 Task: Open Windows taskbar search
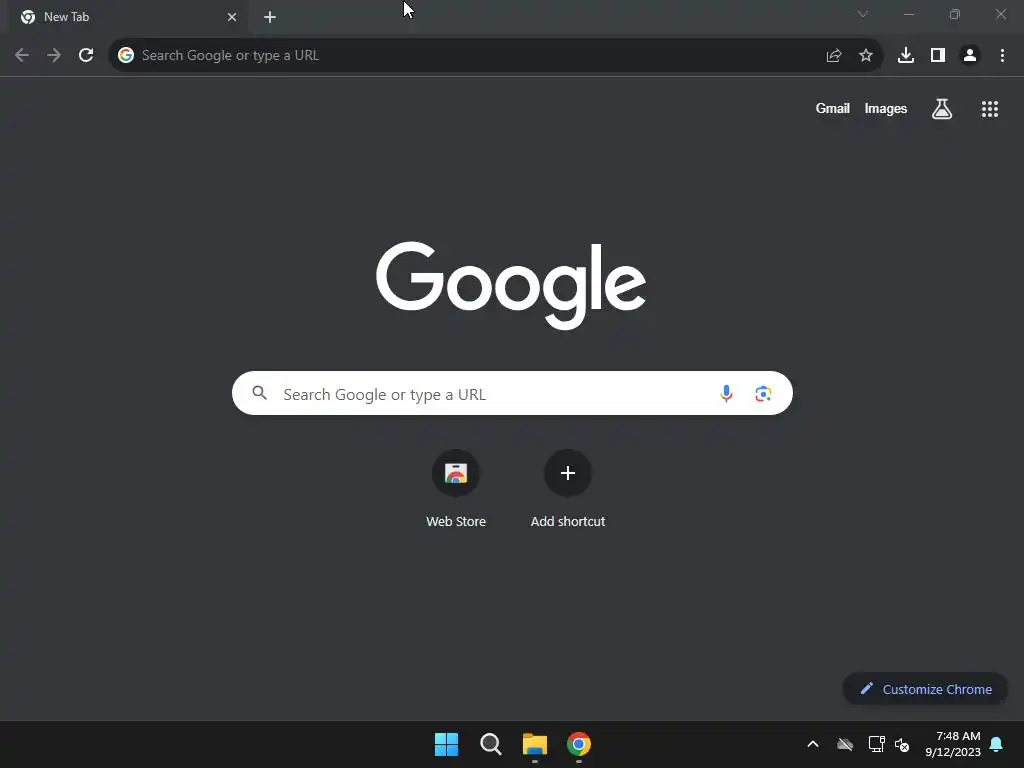point(490,744)
